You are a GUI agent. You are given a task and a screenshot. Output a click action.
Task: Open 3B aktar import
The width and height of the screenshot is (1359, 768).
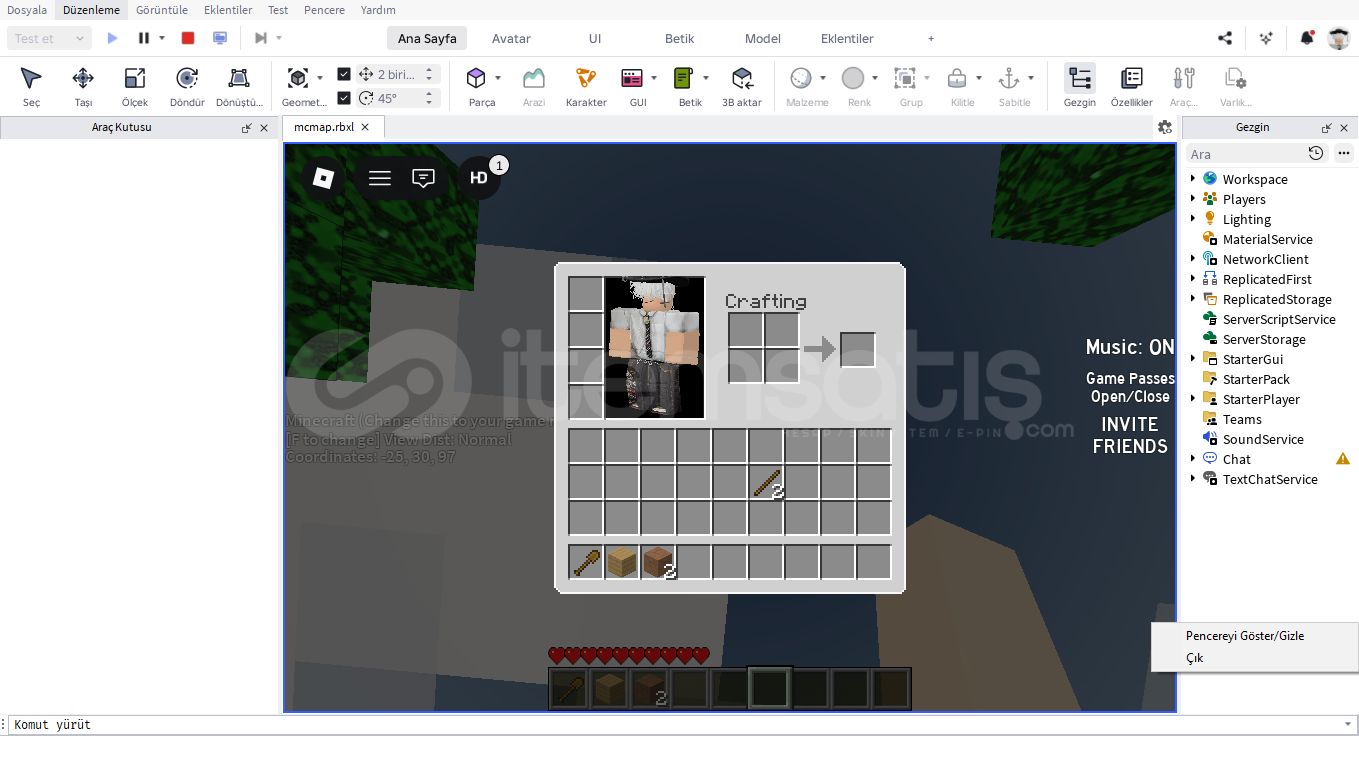point(742,87)
